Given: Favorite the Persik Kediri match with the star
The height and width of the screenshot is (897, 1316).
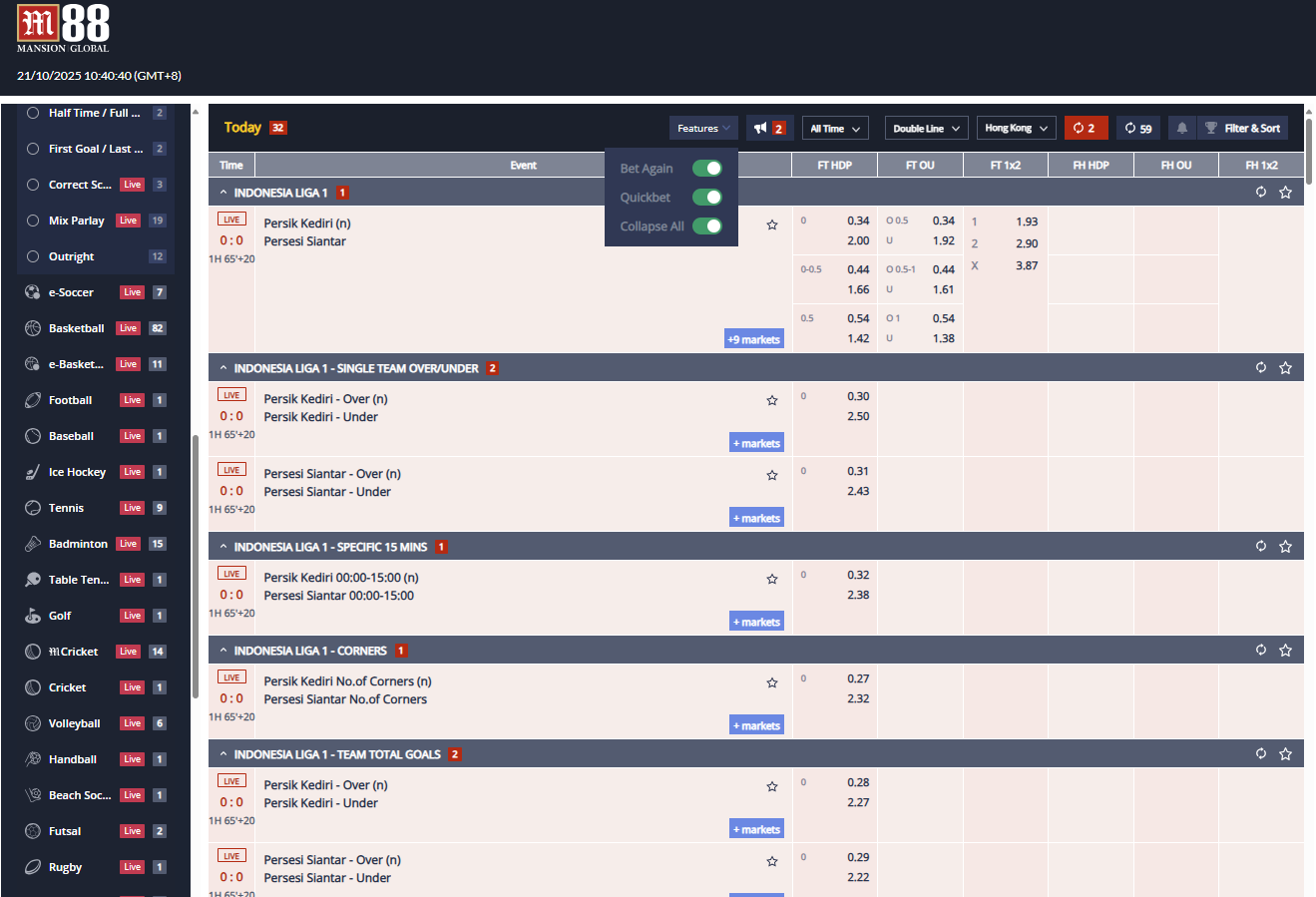Looking at the screenshot, I should tap(771, 224).
